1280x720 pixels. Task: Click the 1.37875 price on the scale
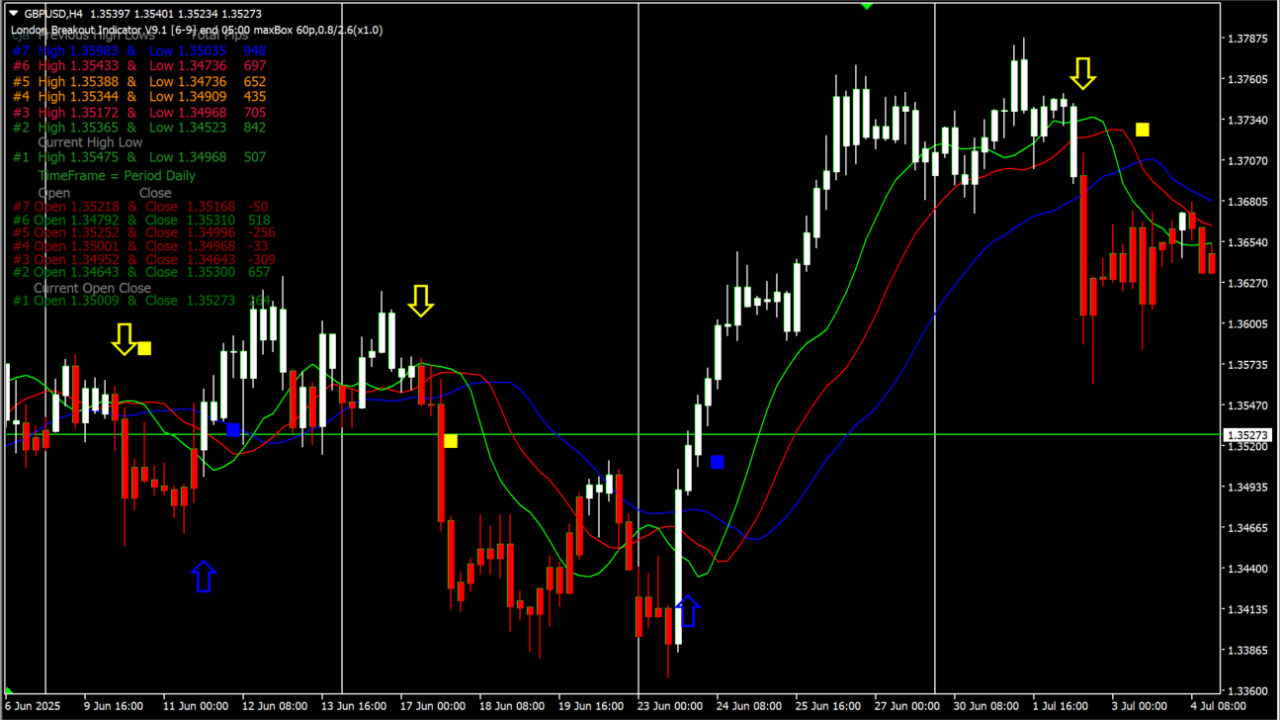(1246, 39)
